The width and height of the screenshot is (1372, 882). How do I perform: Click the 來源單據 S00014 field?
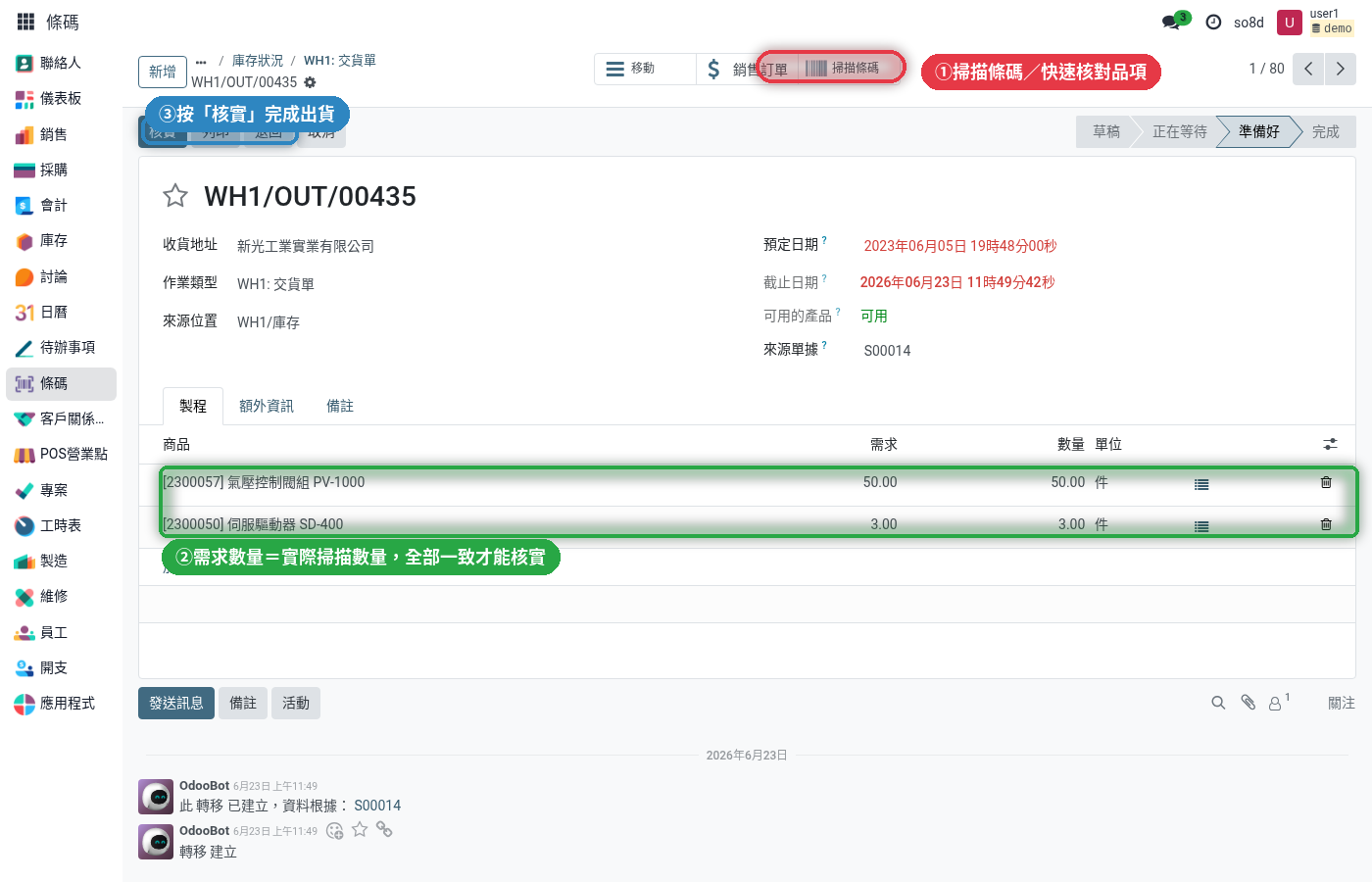[x=887, y=351]
